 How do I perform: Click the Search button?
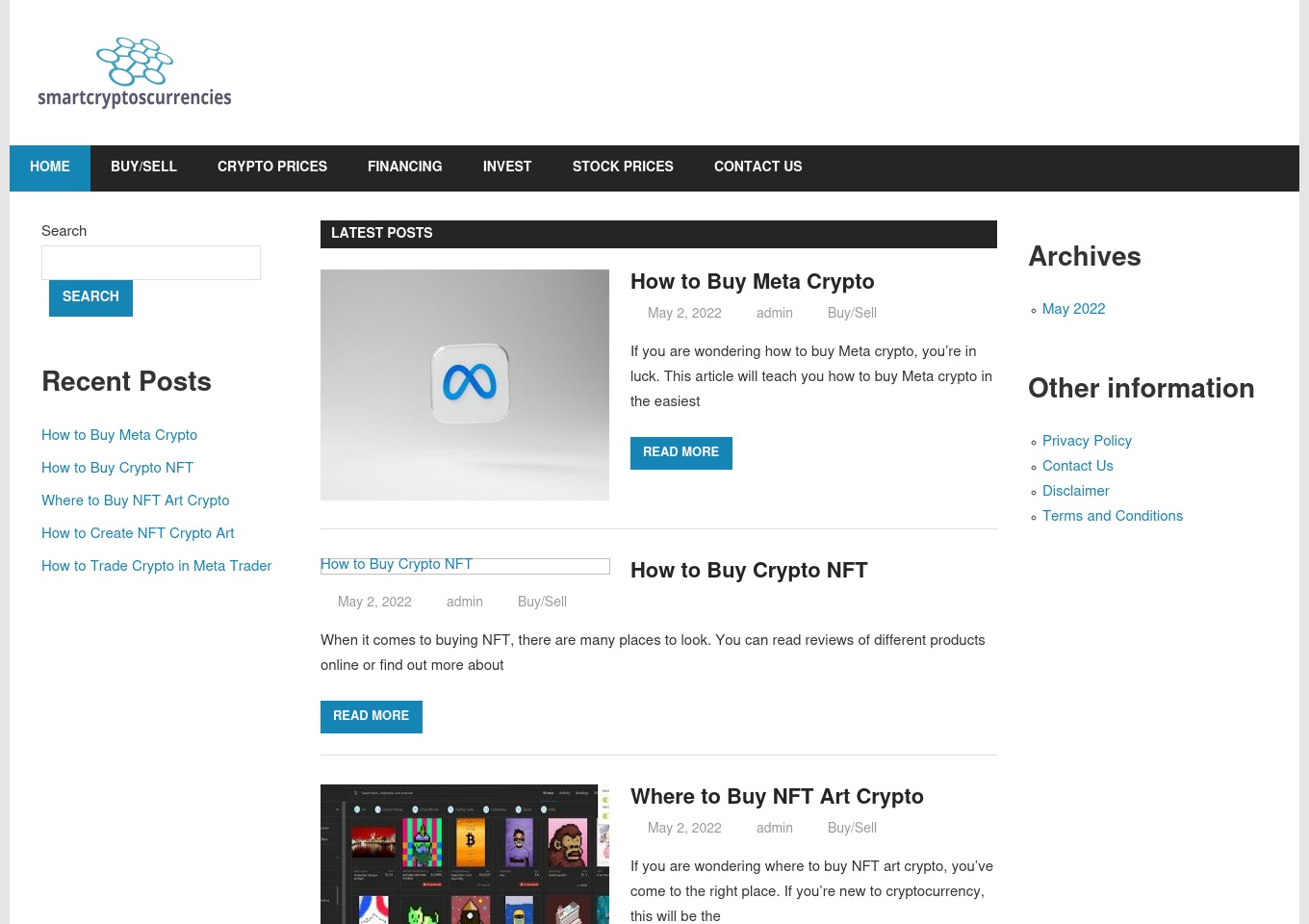pyautogui.click(x=90, y=297)
